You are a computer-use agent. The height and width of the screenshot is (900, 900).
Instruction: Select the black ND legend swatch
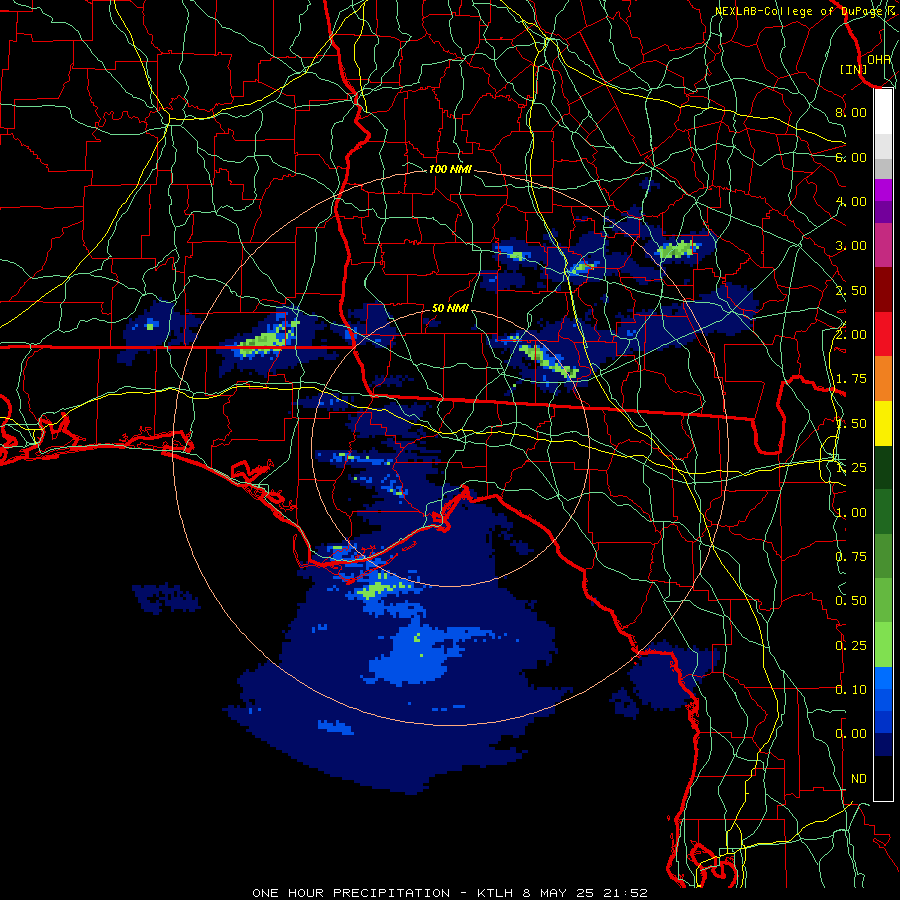pos(883,778)
